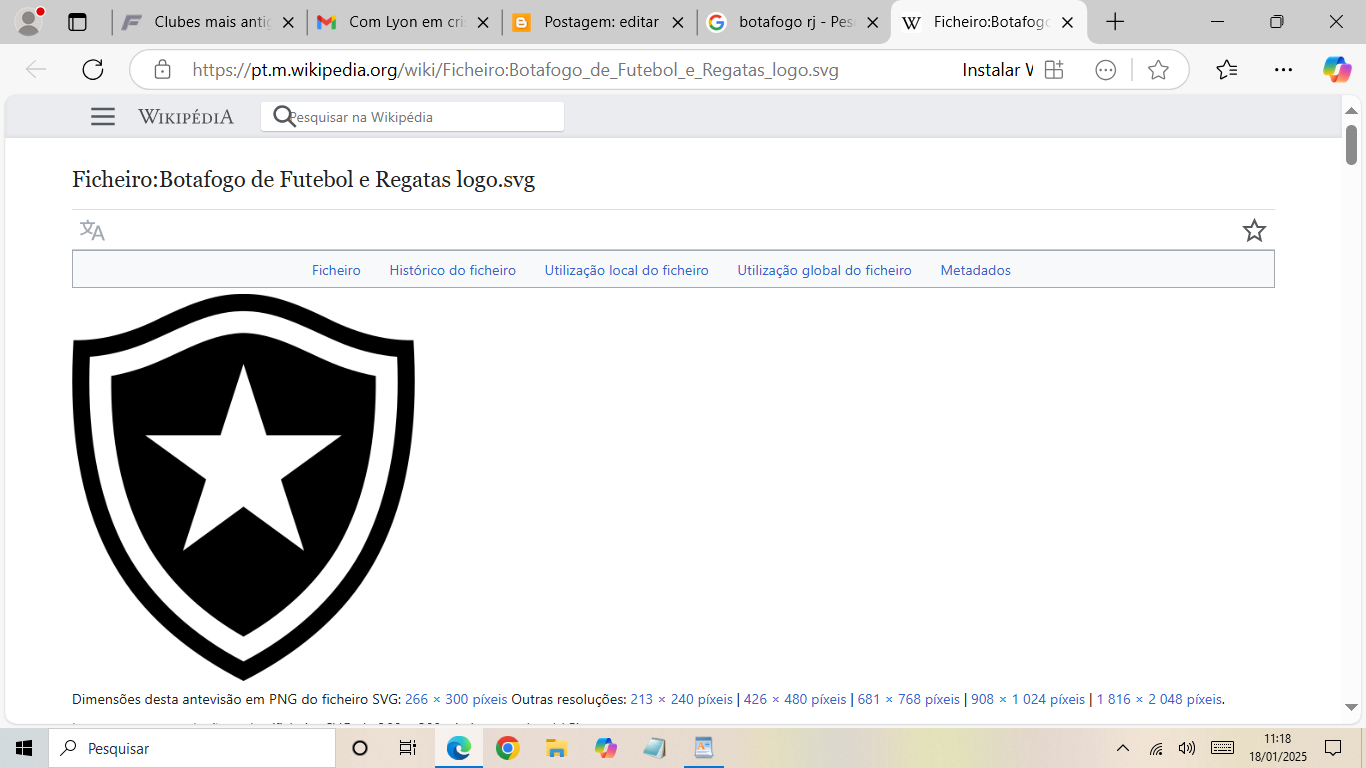
Task: Open the 266 × 300 píxeis preview
Action: [456, 699]
